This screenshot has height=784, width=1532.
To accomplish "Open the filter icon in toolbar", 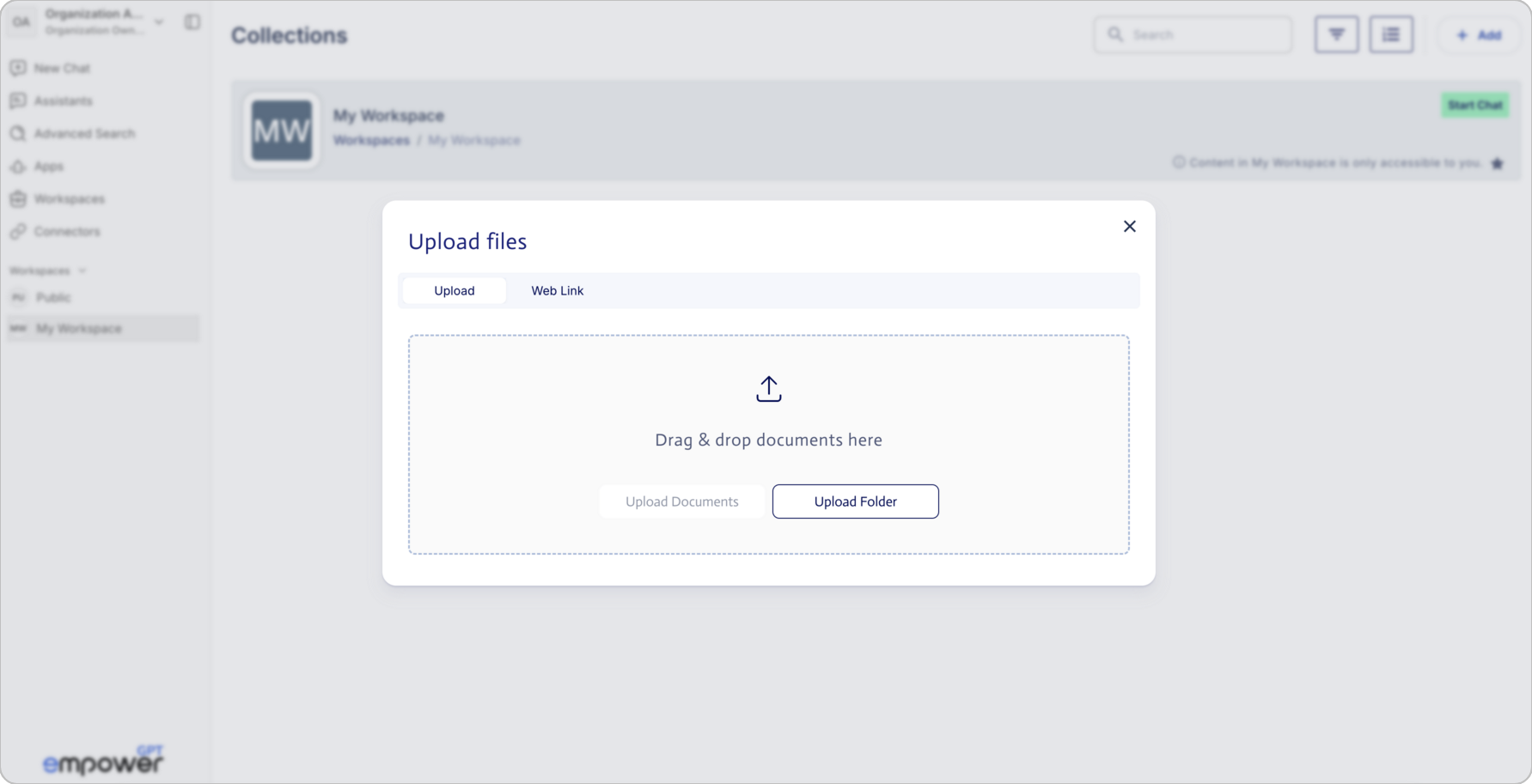I will coord(1336,35).
